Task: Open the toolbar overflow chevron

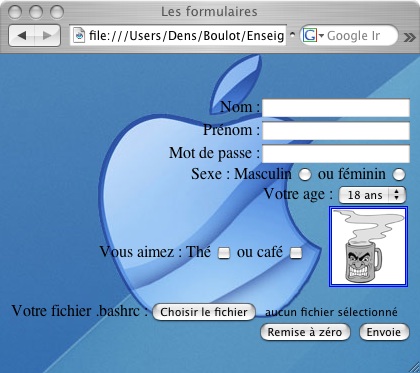Action: click(x=409, y=37)
